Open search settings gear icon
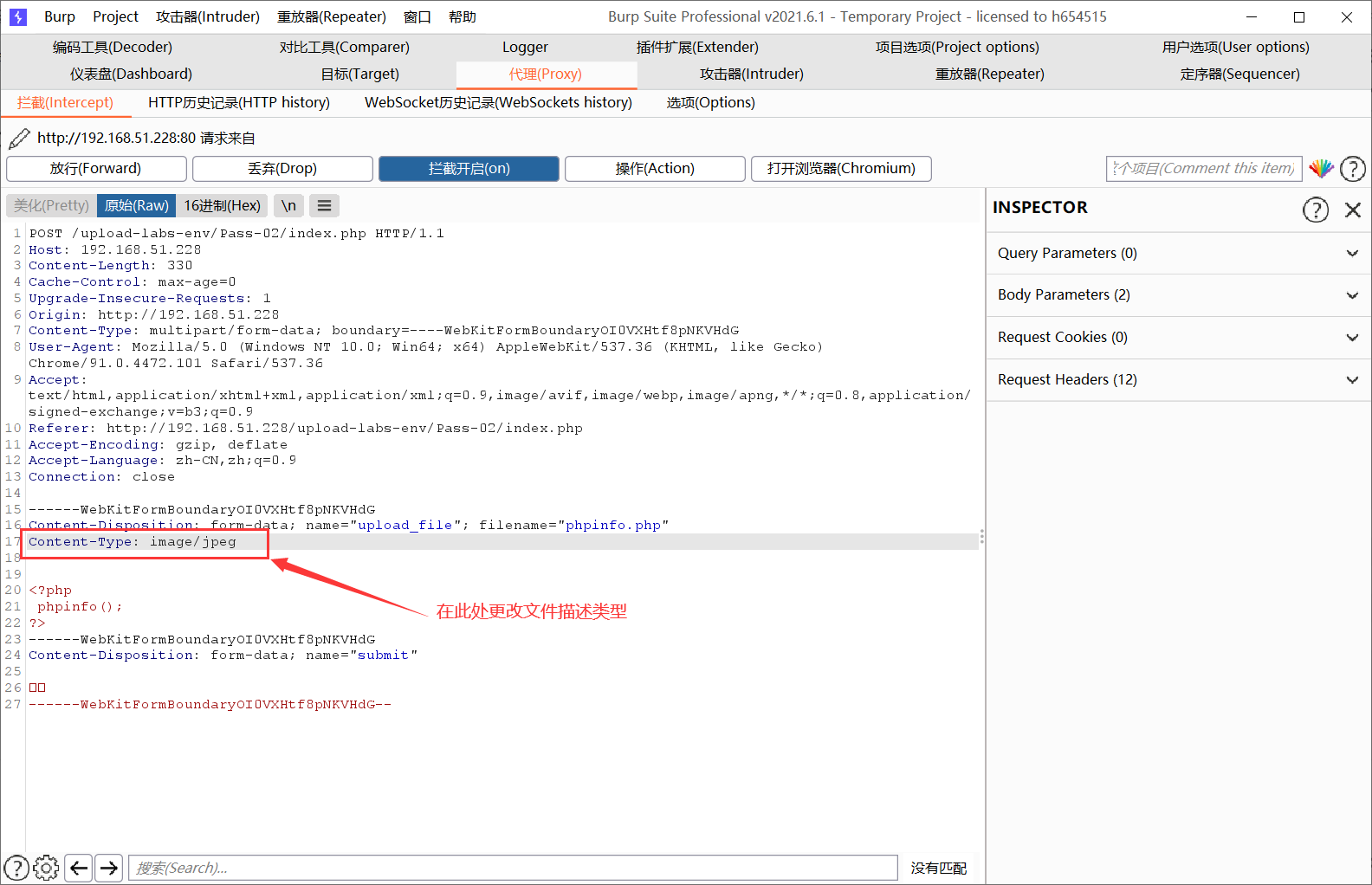The width and height of the screenshot is (1372, 885). (x=46, y=868)
